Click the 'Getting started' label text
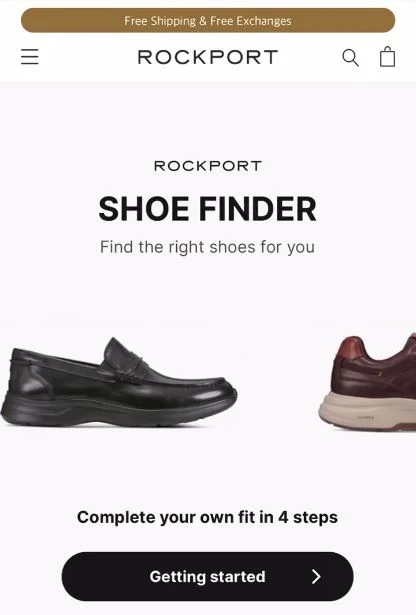Viewport: 416px width, 615px height. (x=207, y=577)
